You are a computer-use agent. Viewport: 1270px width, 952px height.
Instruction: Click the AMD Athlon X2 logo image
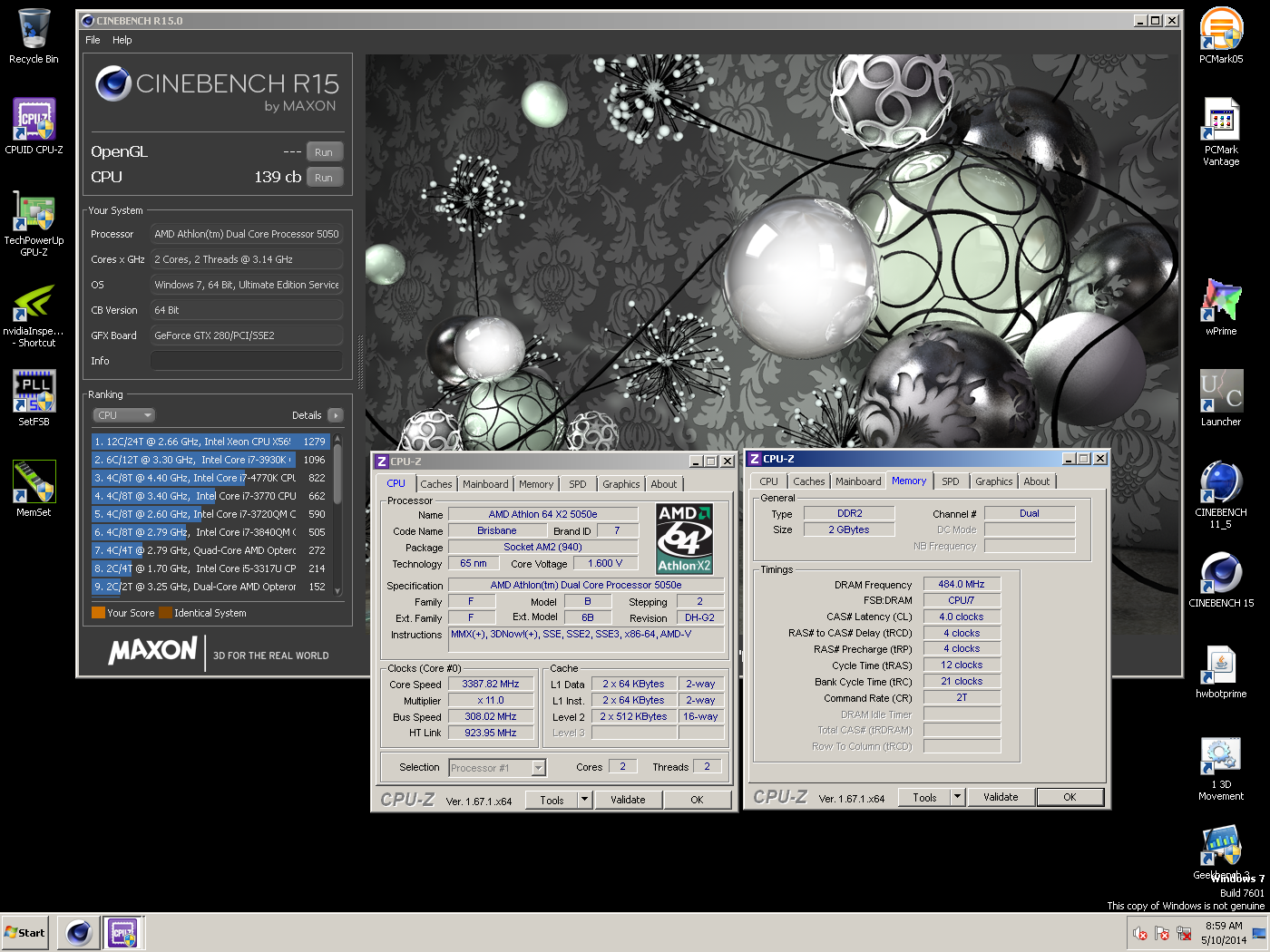tap(684, 539)
